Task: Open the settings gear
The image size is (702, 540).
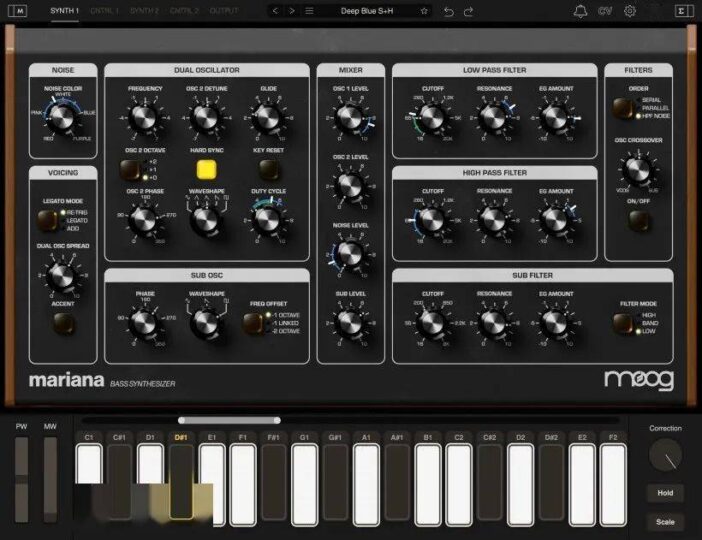Action: [630, 11]
